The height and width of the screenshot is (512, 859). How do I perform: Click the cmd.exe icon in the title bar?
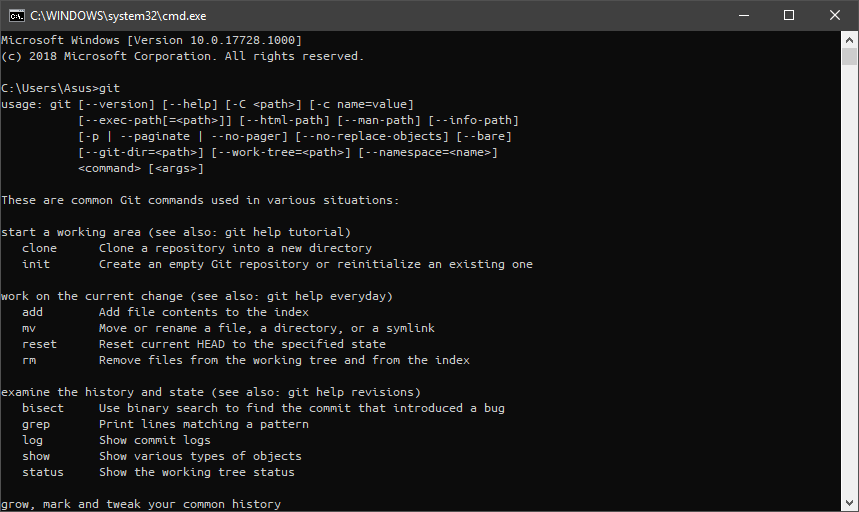[x=15, y=15]
